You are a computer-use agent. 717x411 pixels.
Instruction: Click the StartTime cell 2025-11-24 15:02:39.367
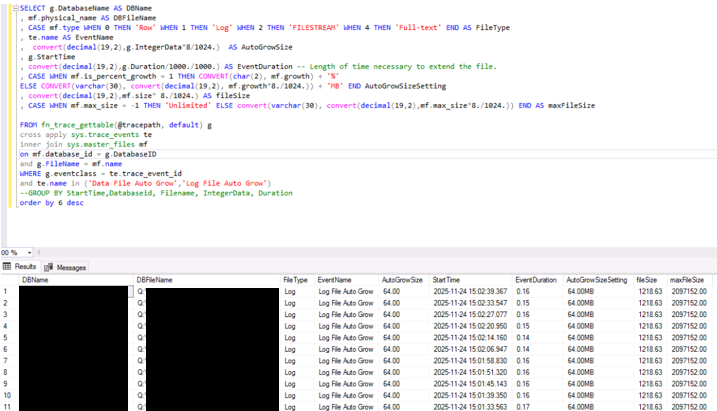469,292
